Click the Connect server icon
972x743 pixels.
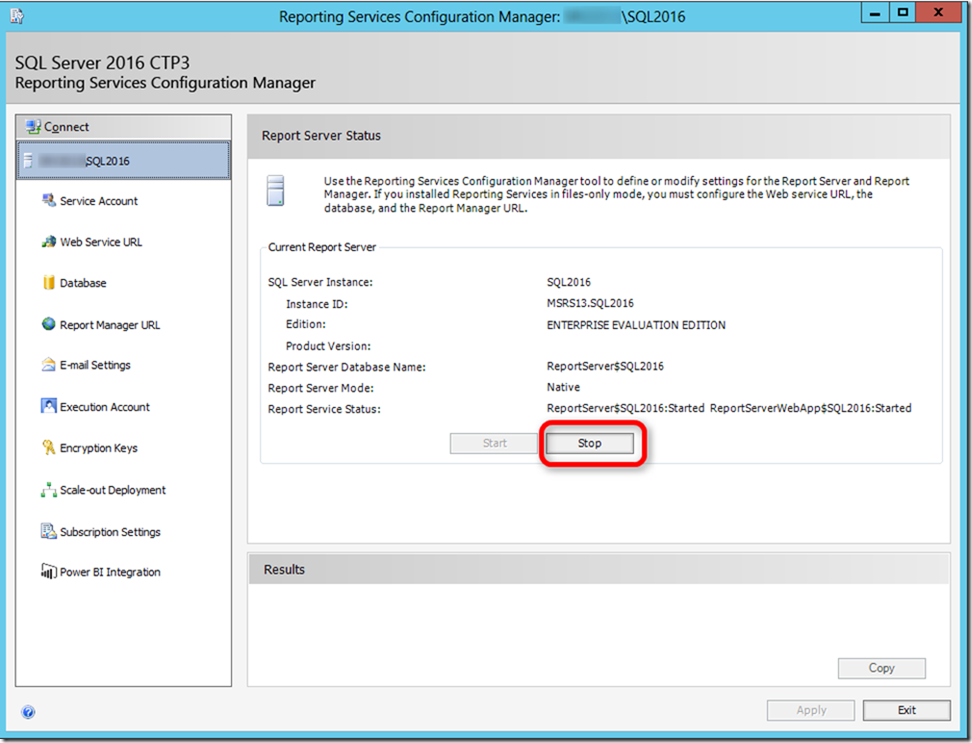(33, 127)
